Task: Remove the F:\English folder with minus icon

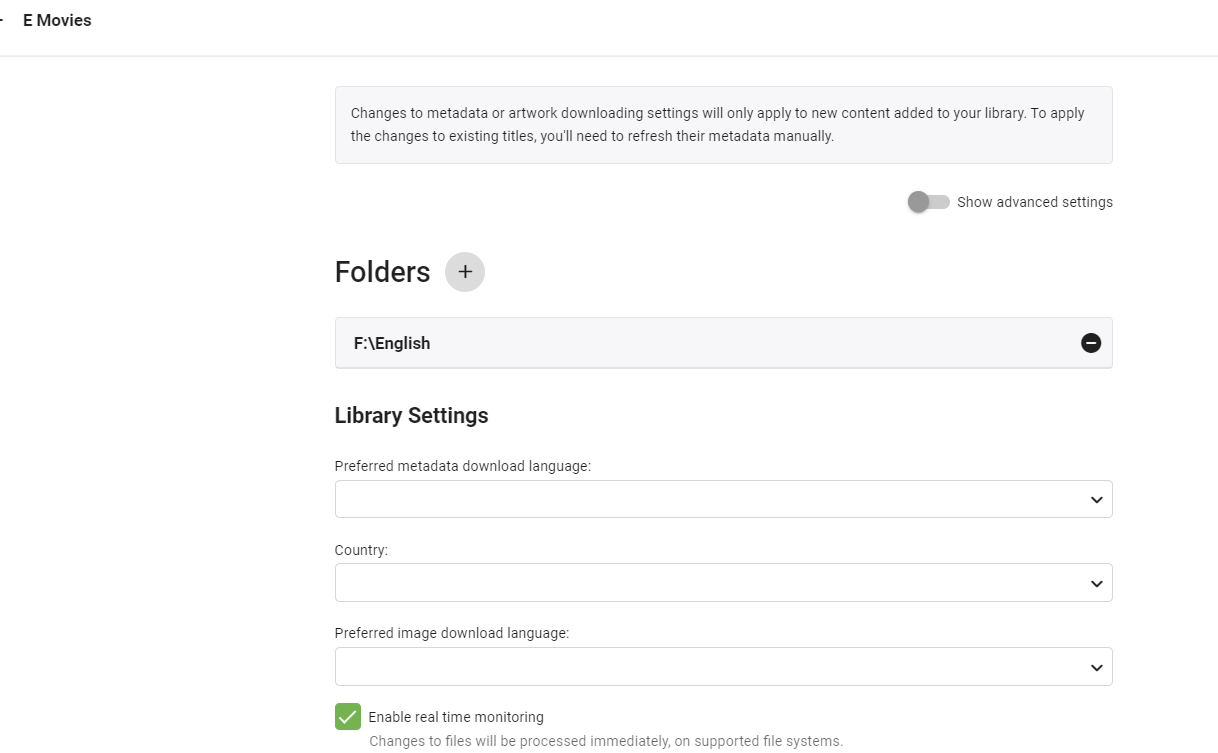Action: (x=1091, y=343)
